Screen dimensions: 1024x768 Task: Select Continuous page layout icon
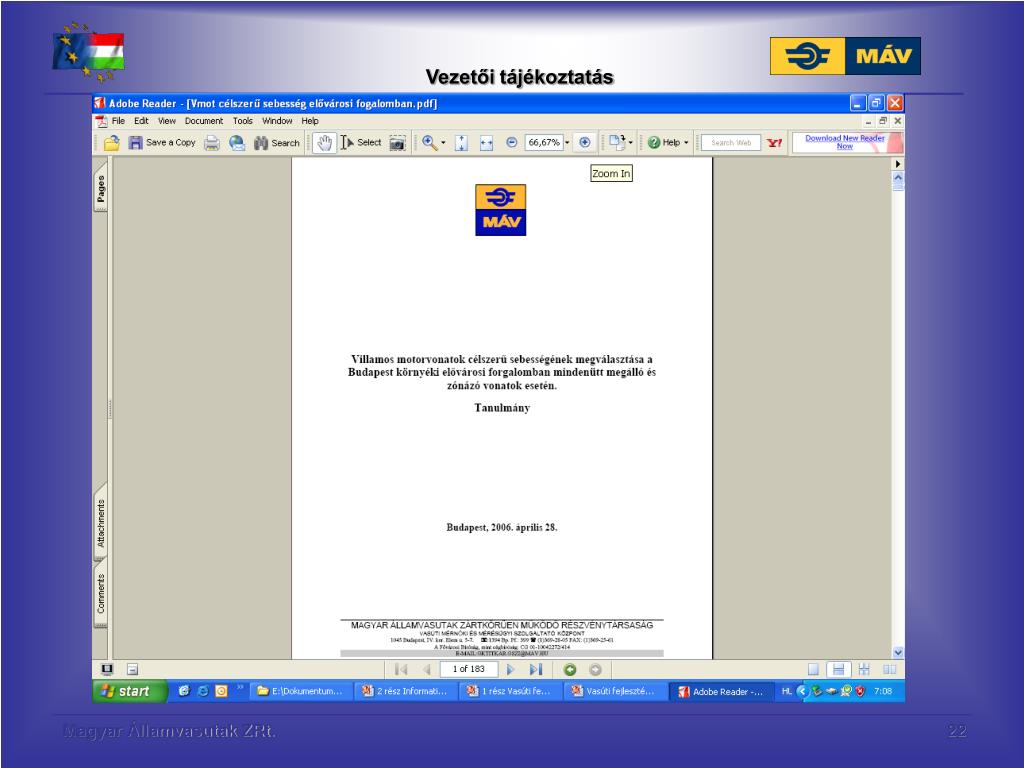point(839,669)
